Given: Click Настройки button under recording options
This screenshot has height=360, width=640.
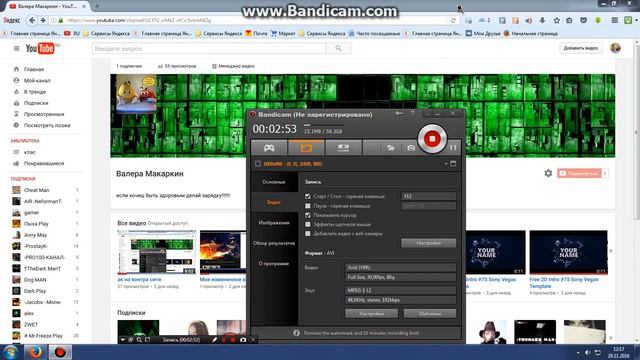Looking at the screenshot, I should pyautogui.click(x=429, y=243).
